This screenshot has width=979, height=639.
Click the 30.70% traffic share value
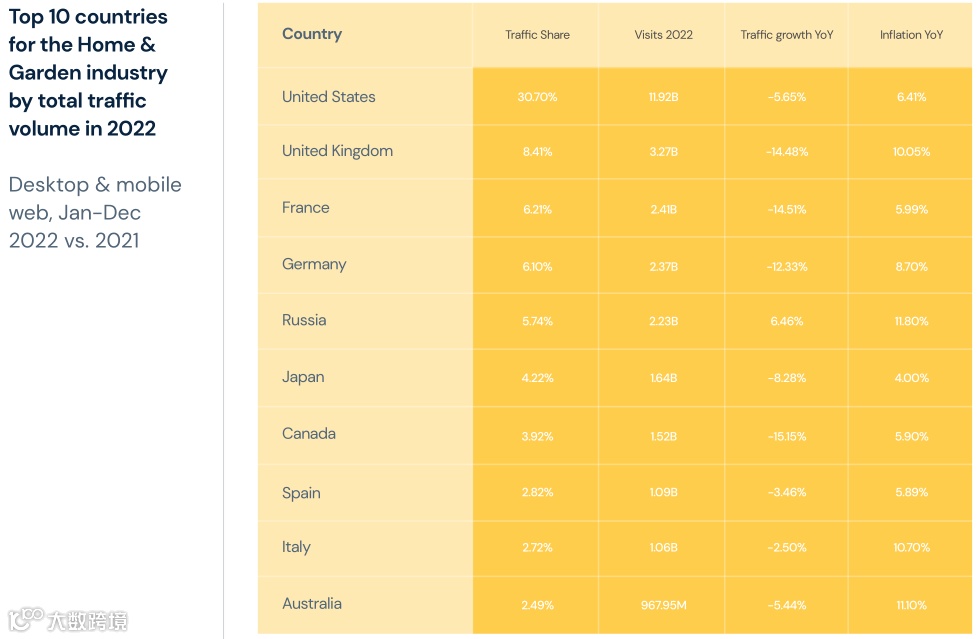537,97
